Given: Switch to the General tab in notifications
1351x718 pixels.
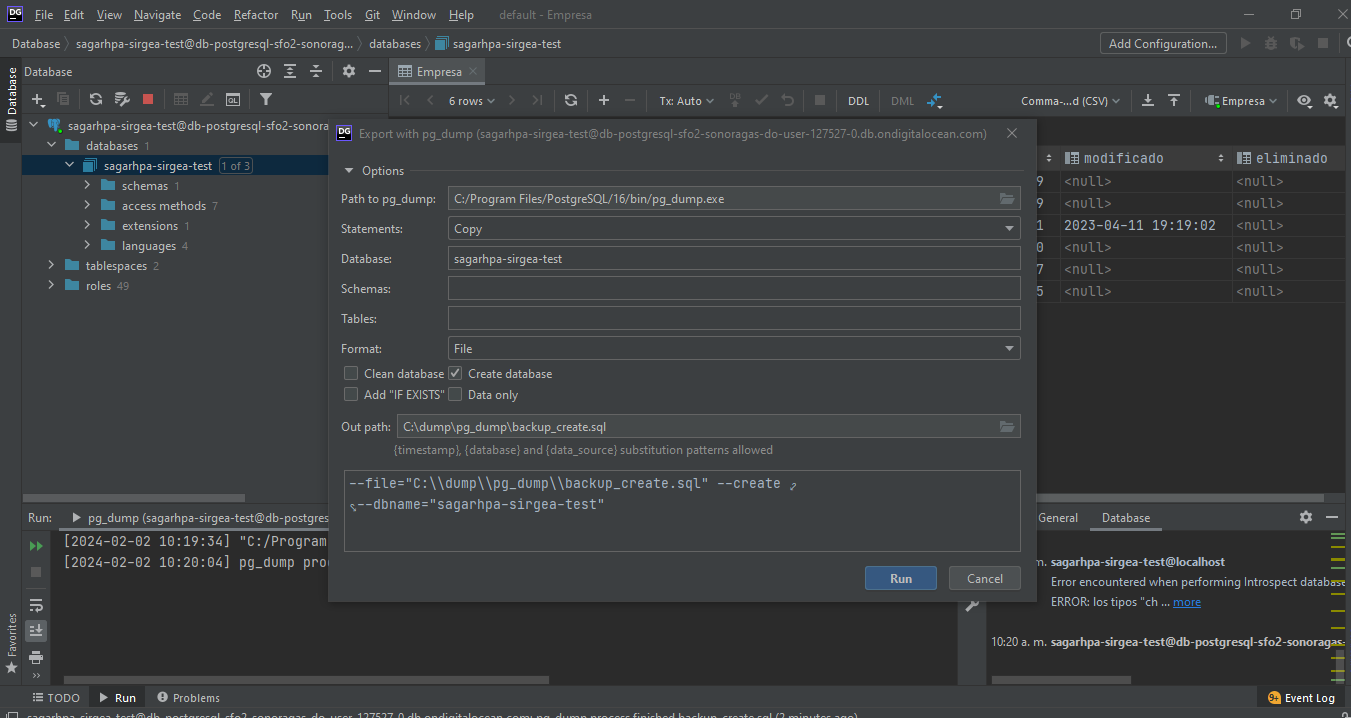Looking at the screenshot, I should point(1058,518).
